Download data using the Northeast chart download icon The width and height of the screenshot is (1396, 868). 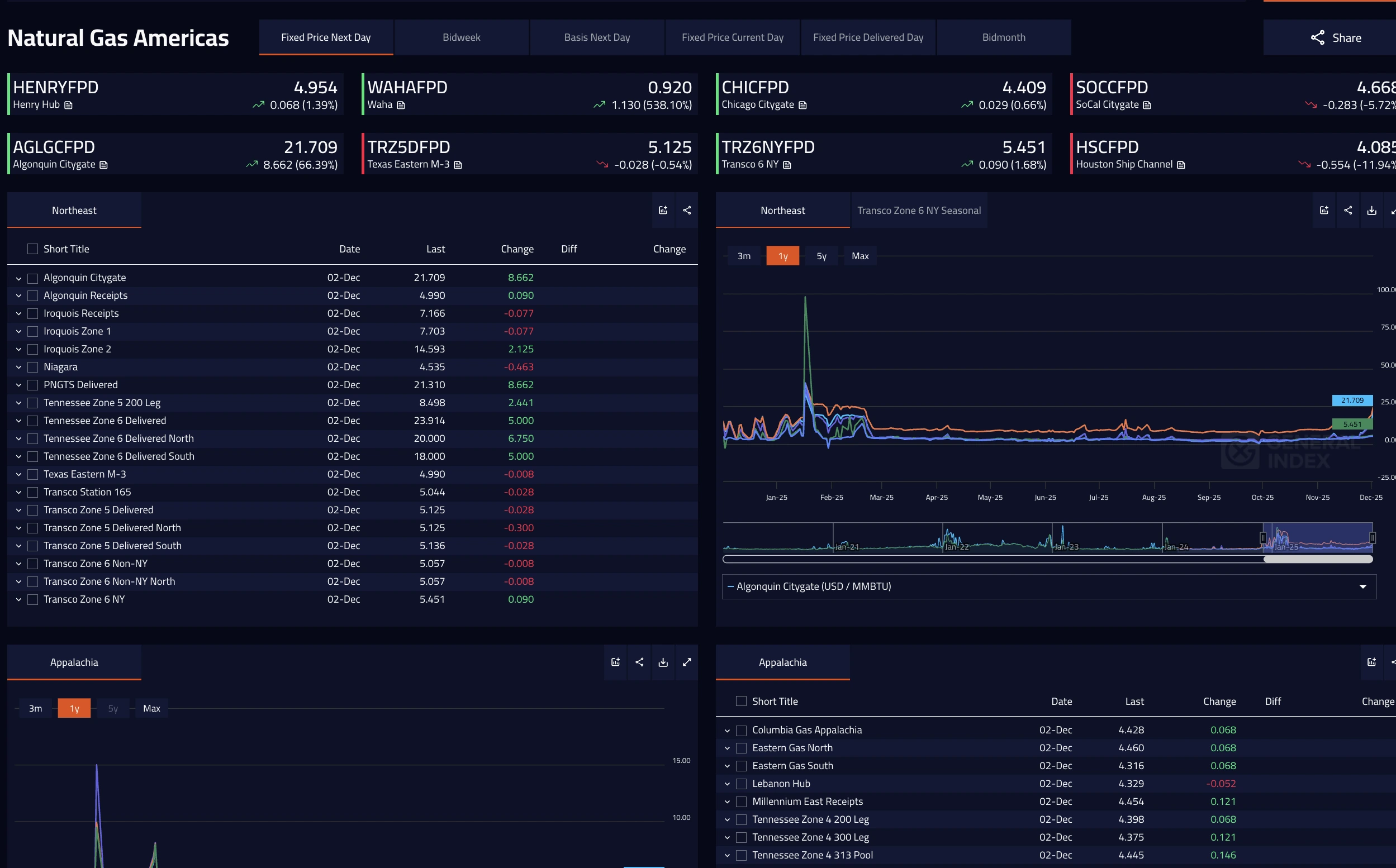[x=1372, y=210]
